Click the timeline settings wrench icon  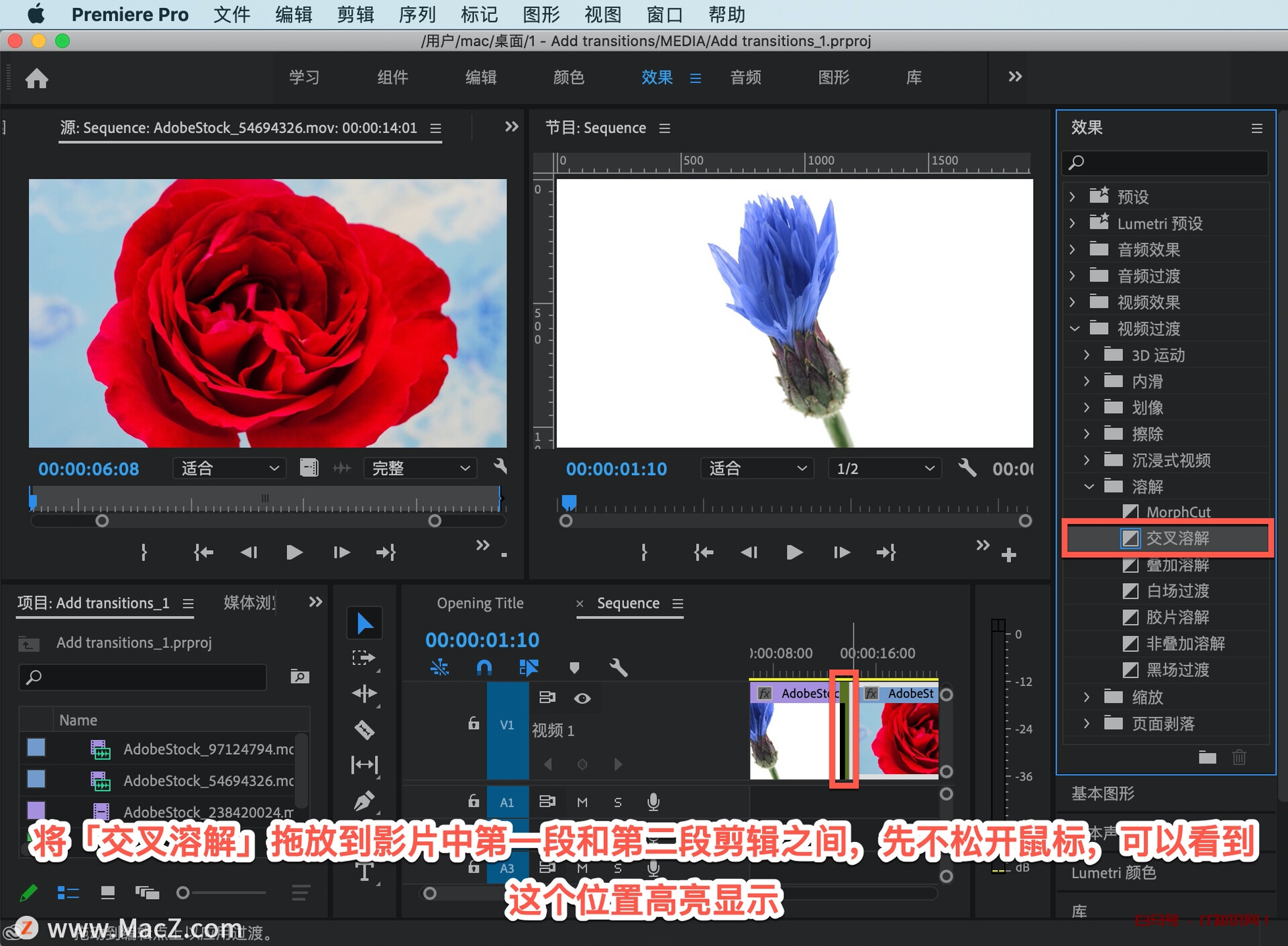click(x=620, y=668)
